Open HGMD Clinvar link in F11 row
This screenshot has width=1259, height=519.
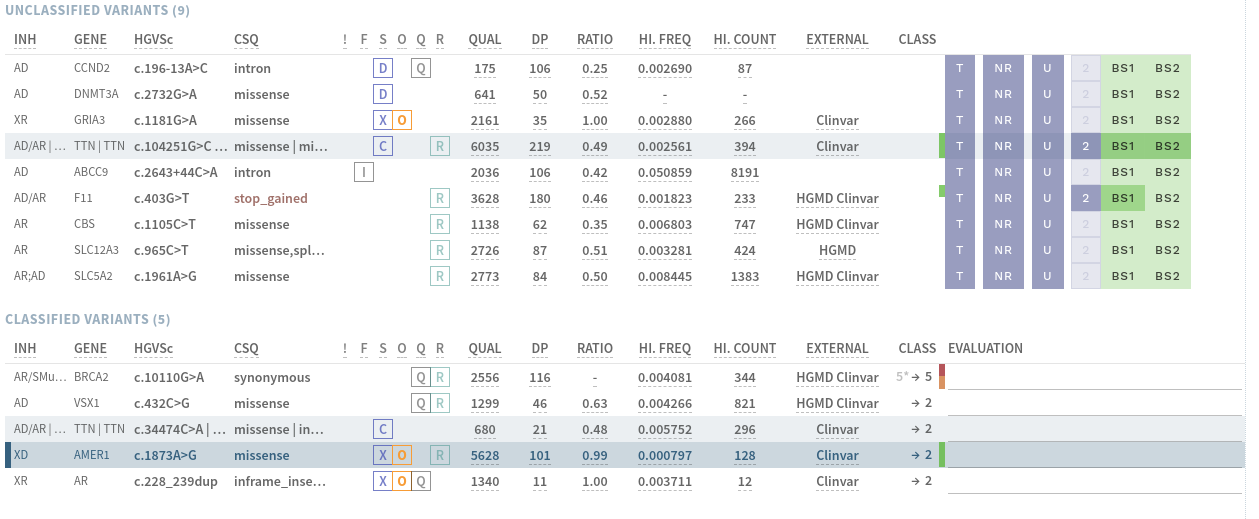837,198
